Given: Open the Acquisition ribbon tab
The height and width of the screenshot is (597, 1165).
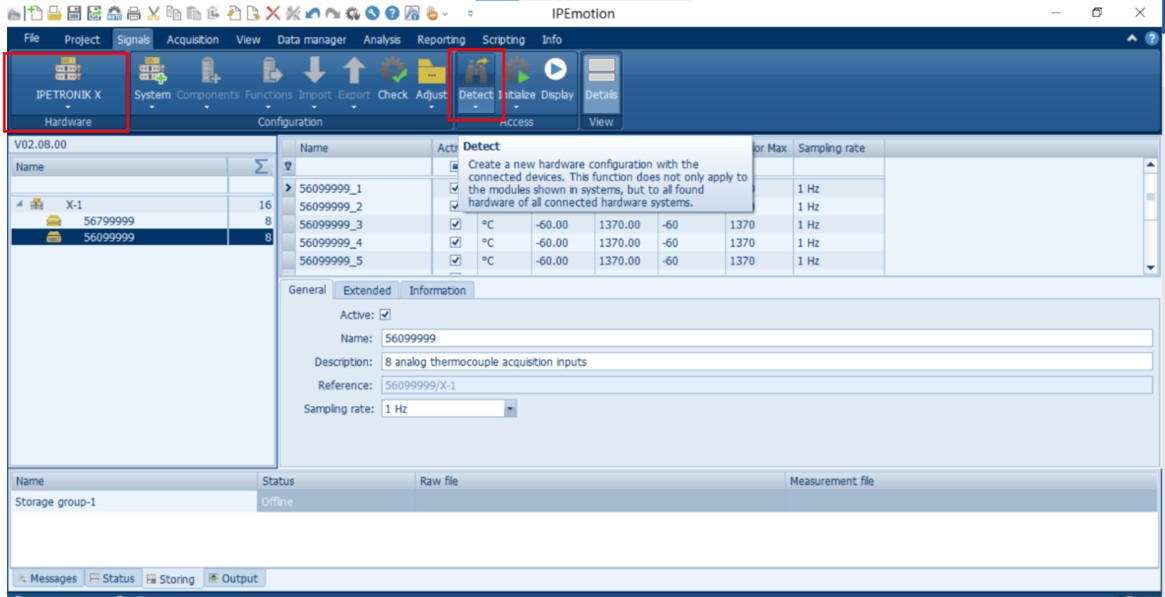Looking at the screenshot, I should (193, 40).
